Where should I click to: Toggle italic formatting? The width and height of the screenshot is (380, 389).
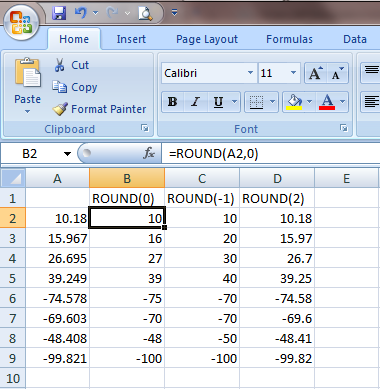(x=195, y=102)
